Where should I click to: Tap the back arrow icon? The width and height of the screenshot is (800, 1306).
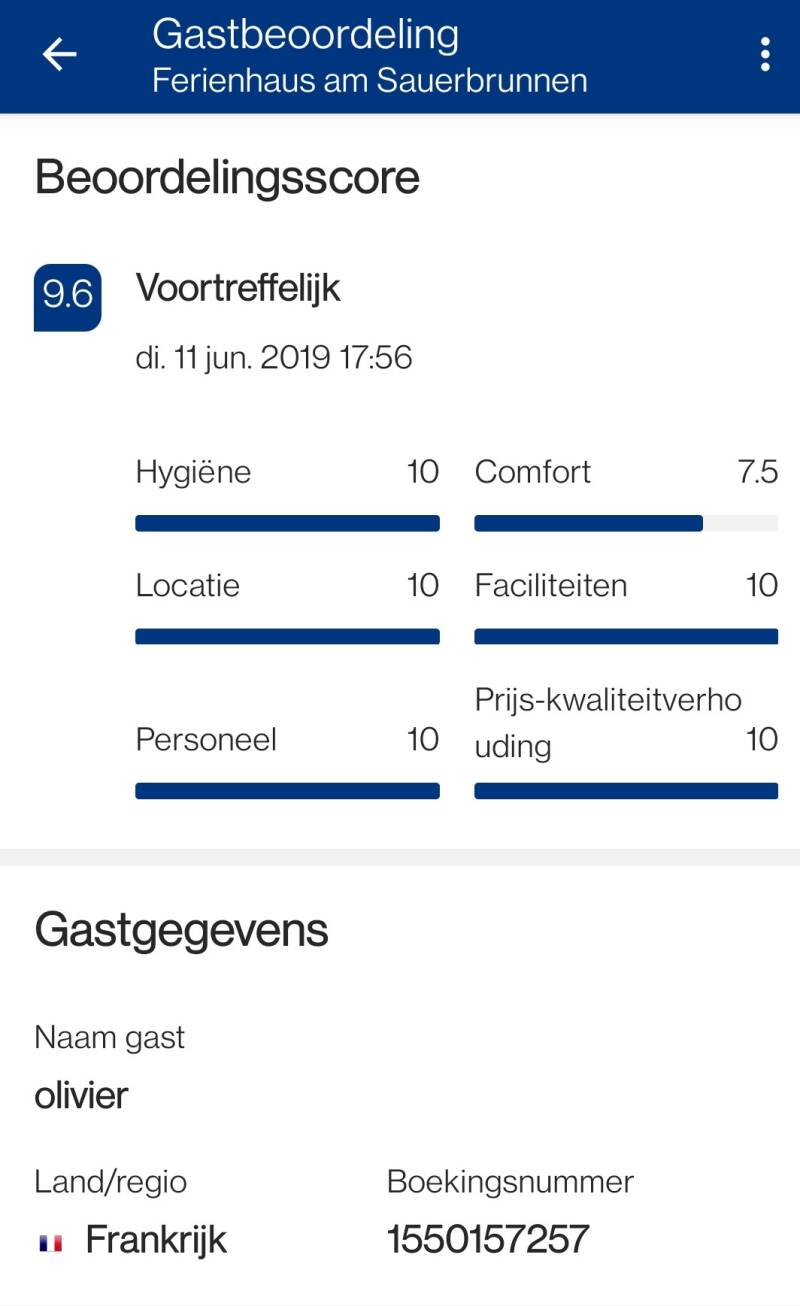coord(59,54)
